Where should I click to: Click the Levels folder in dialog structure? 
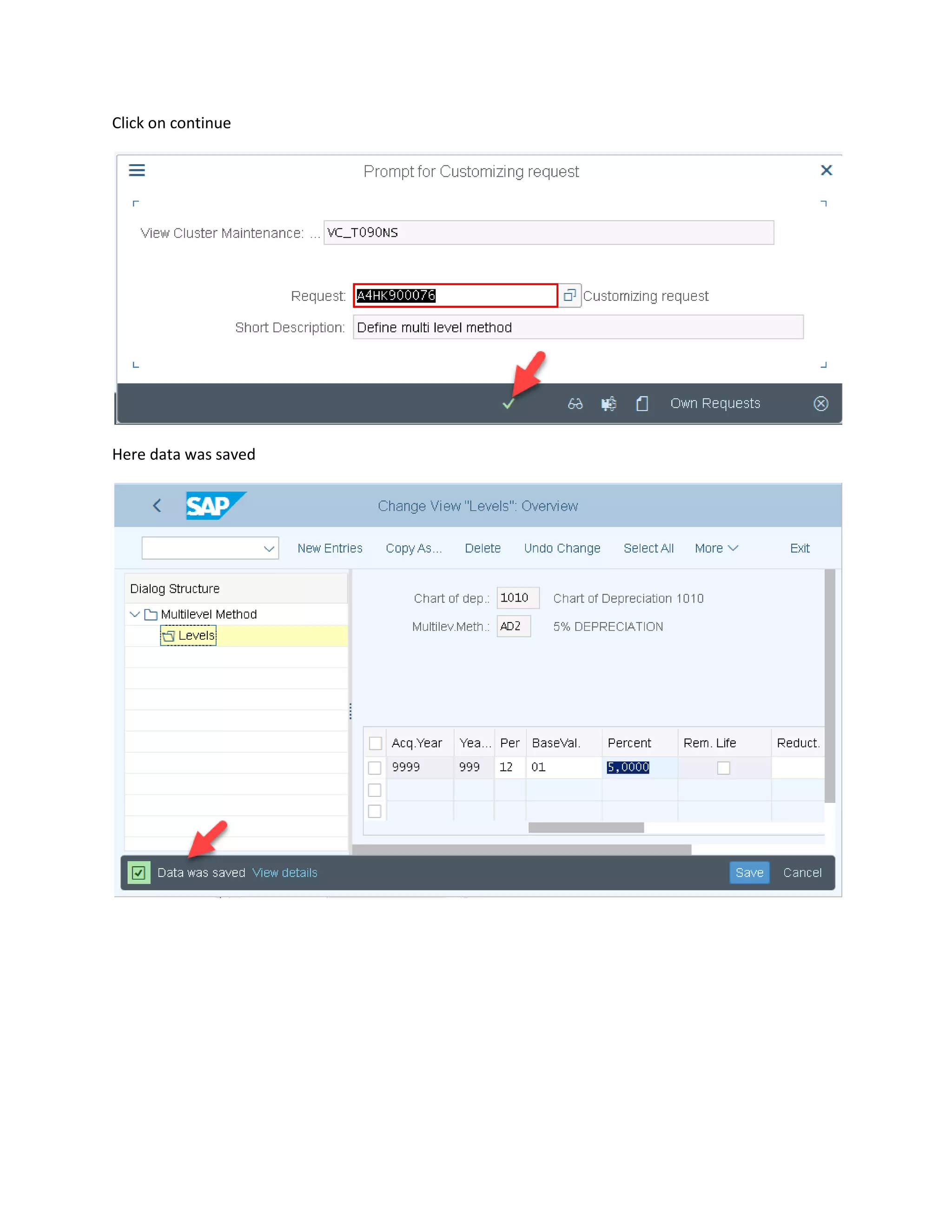coord(189,636)
